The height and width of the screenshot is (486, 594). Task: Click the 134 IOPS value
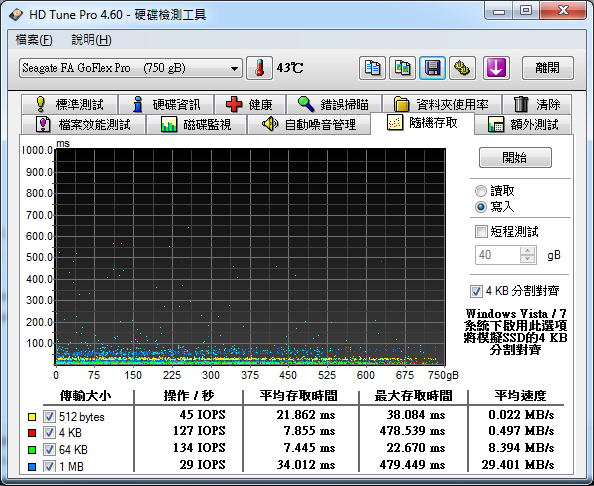[x=199, y=448]
